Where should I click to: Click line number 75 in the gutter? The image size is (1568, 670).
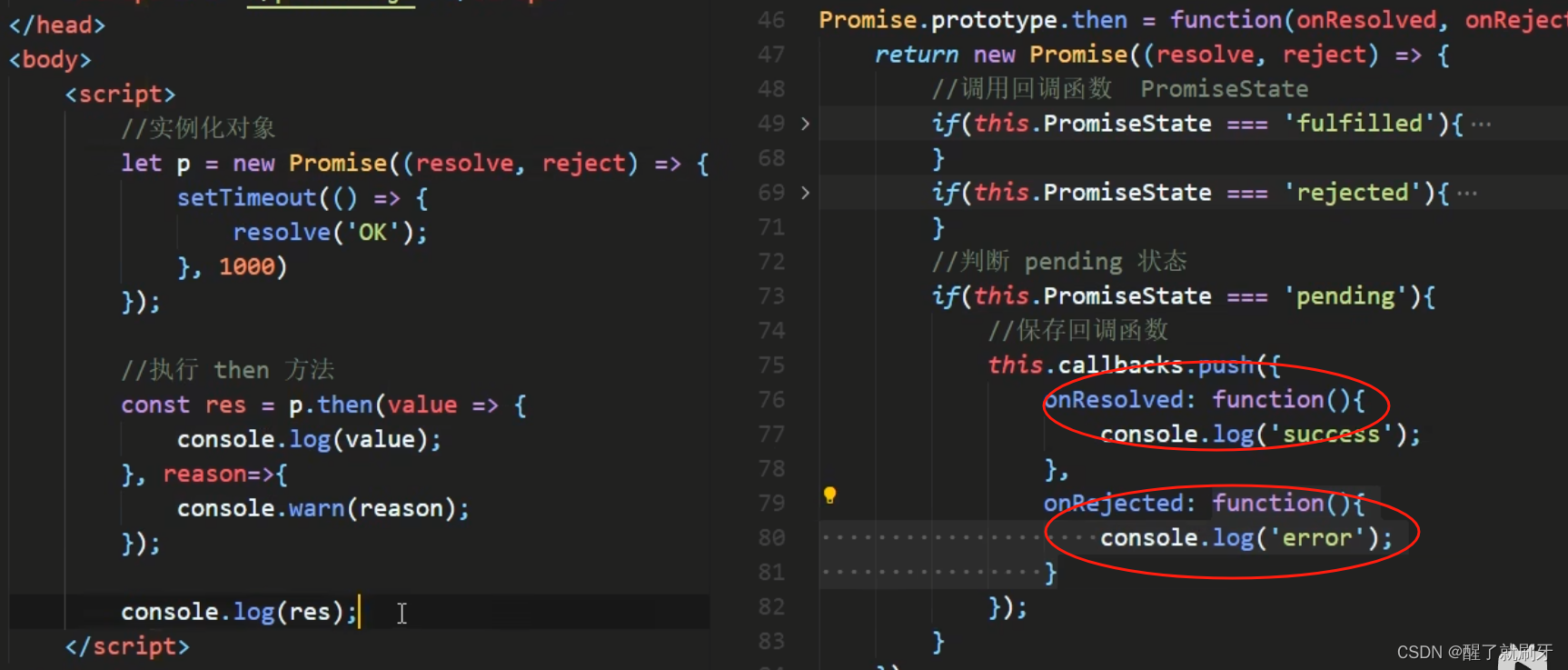point(771,365)
